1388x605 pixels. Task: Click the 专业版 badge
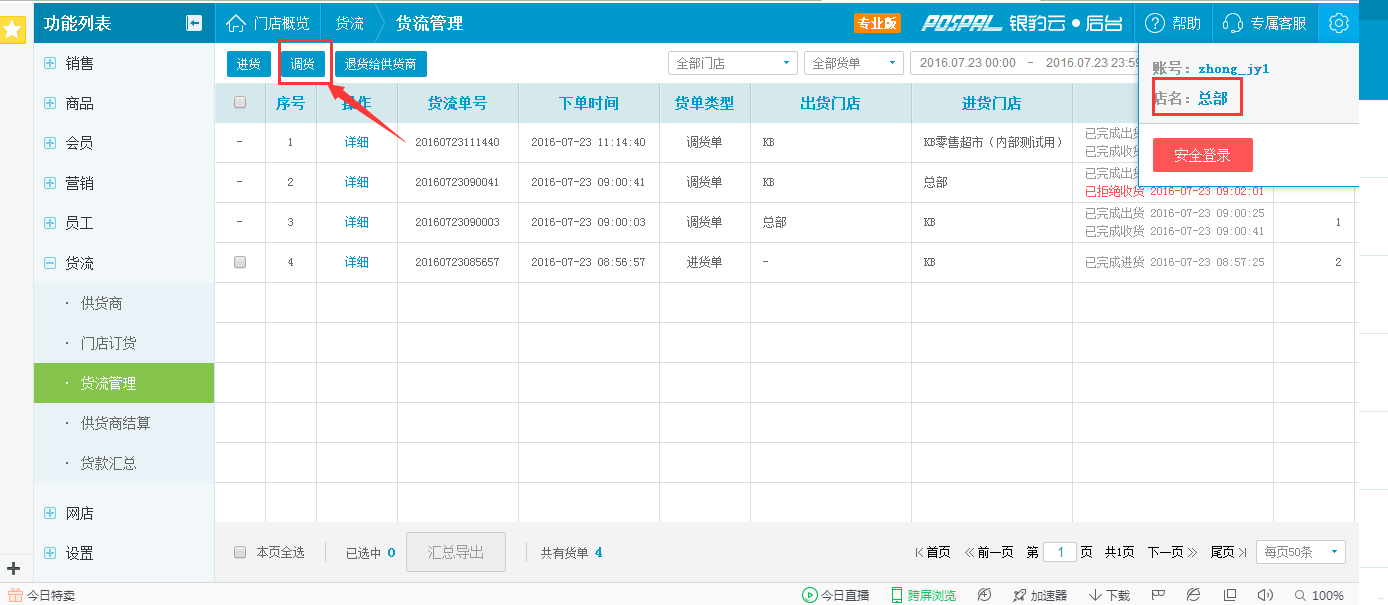(x=877, y=23)
